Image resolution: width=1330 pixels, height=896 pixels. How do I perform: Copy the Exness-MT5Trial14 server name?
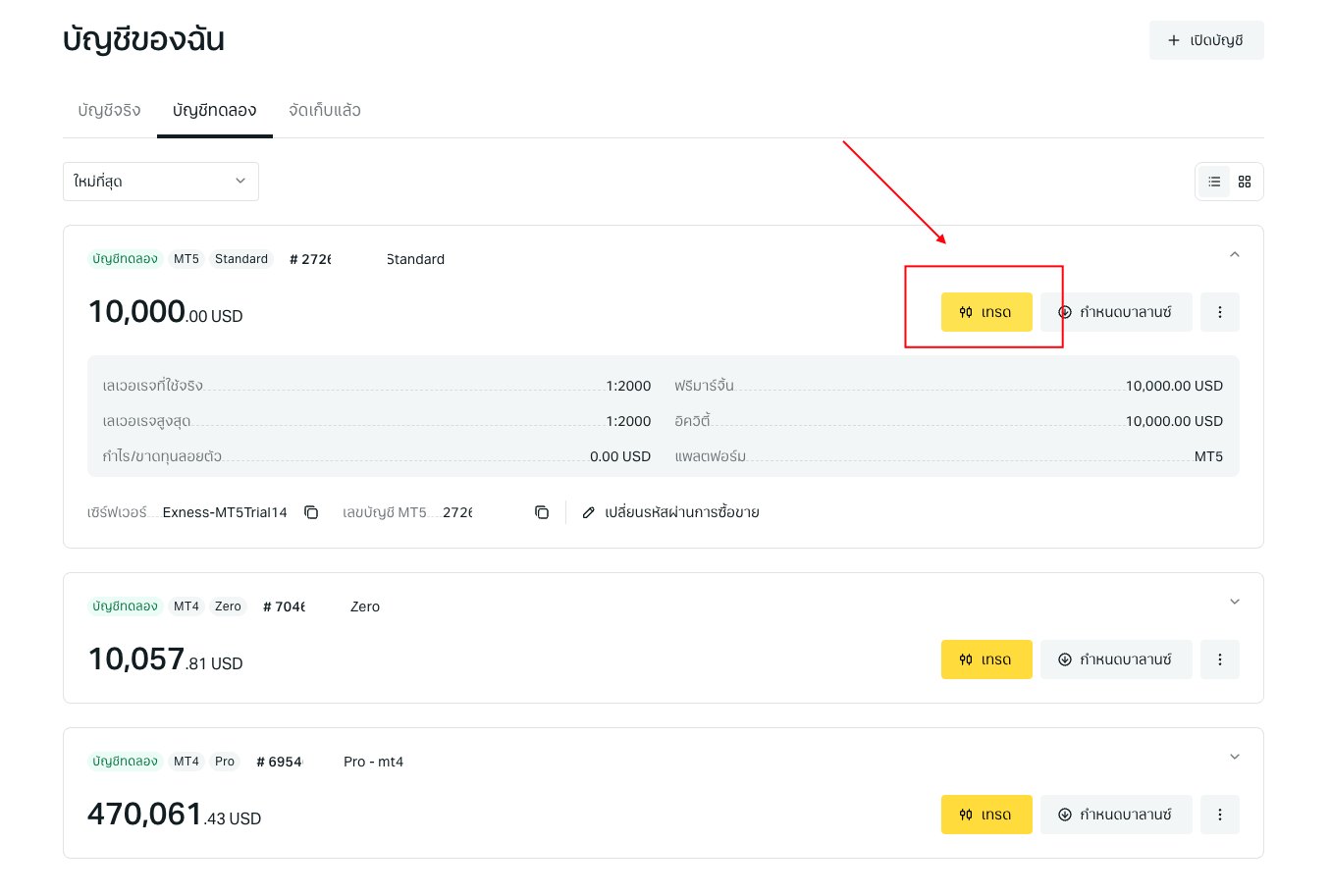click(311, 512)
